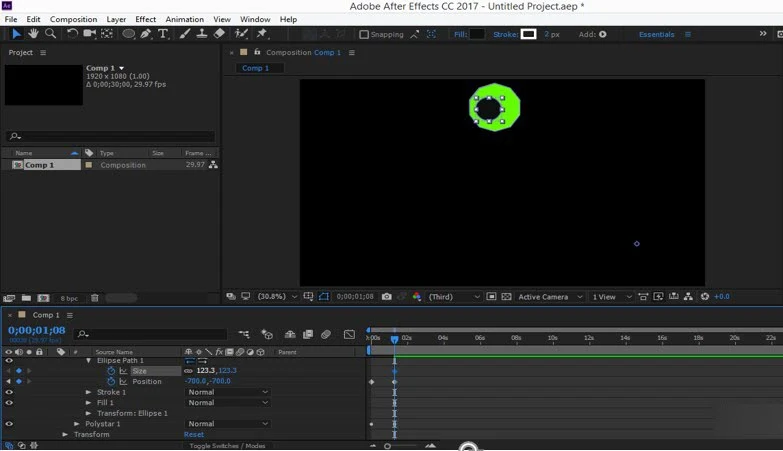This screenshot has height=451, width=783.
Task: Toggle visibility of Stroke 1
Action: point(9,392)
